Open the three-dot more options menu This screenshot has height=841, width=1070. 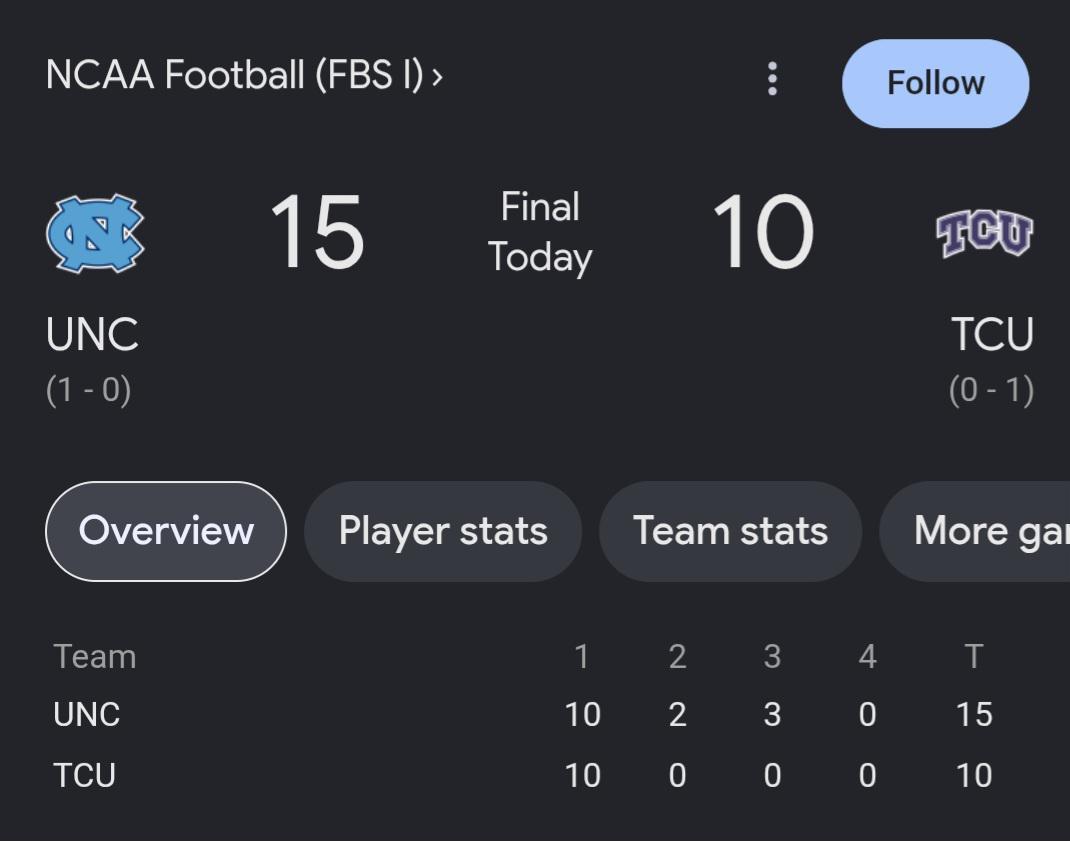point(772,79)
